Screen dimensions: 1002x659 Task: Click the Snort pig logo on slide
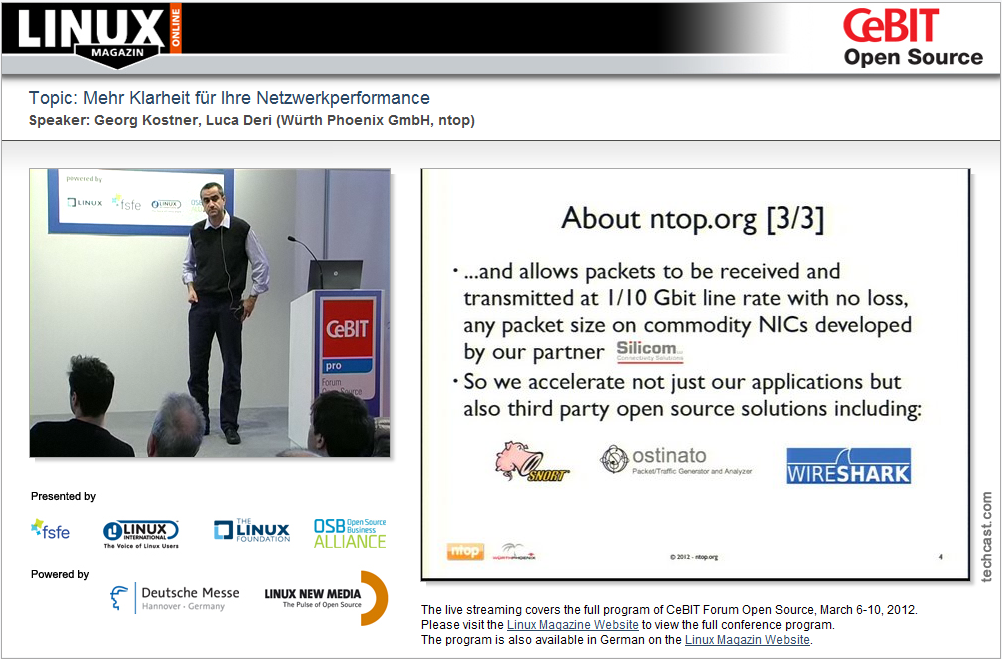pos(531,461)
